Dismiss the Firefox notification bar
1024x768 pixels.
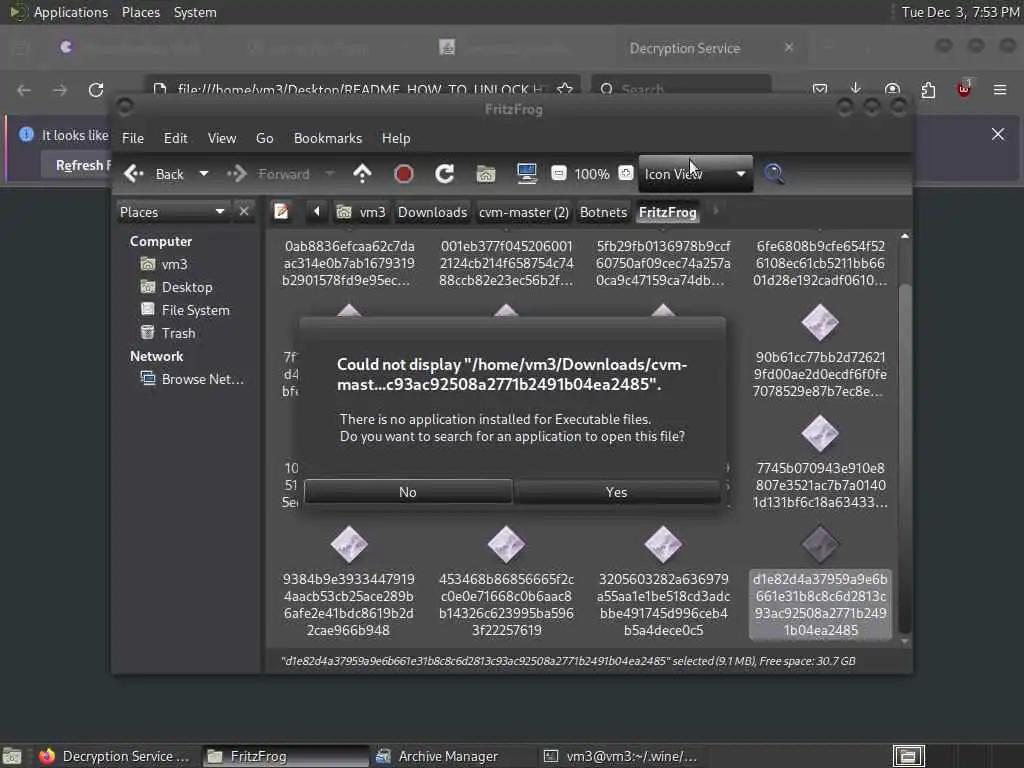tap(998, 135)
